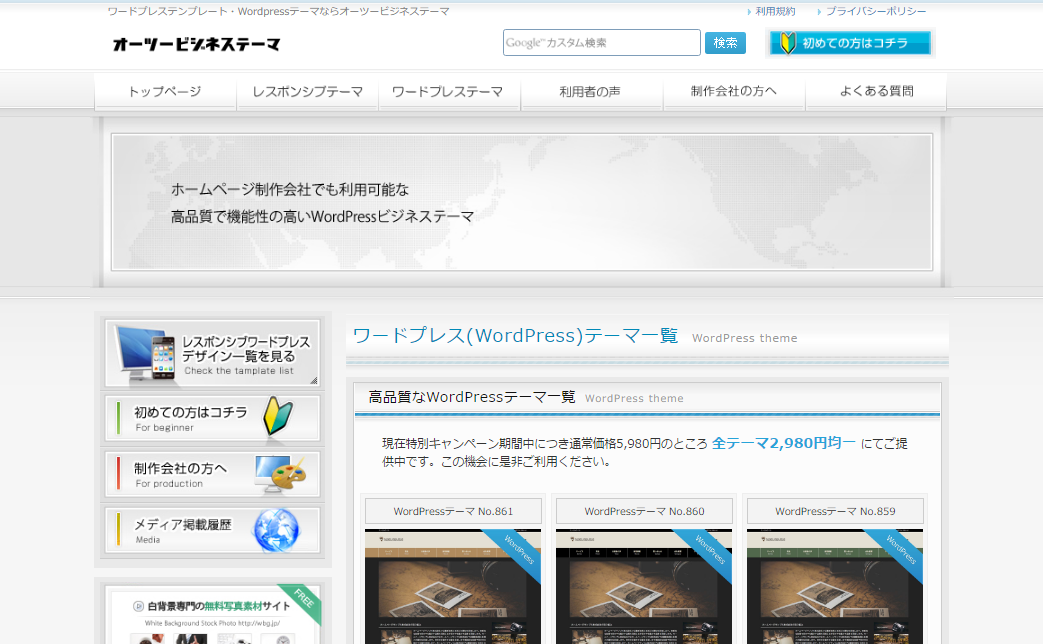Open WordPressテーマ No.860 thumbnail preview
This screenshot has height=644, width=1043.
(644, 586)
